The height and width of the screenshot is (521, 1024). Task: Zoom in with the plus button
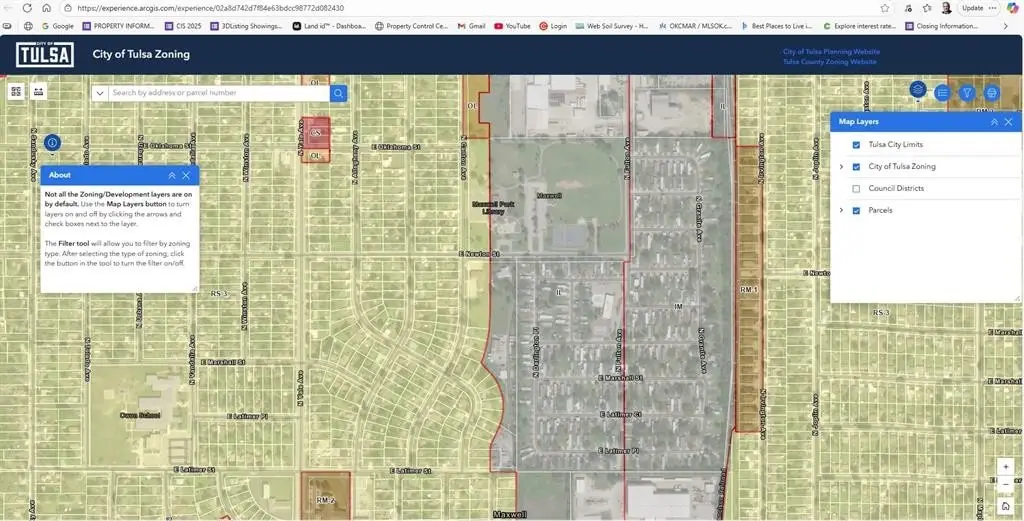coord(1006,467)
